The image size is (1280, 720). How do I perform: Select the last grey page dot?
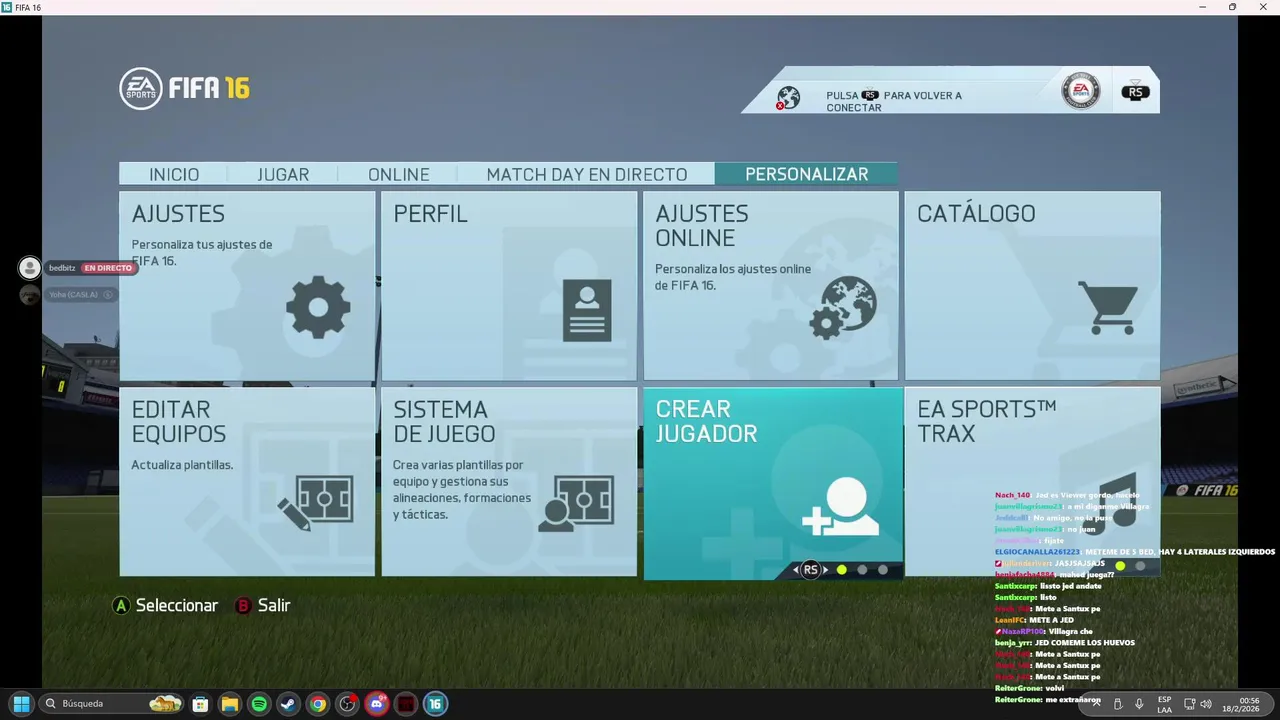[x=883, y=570]
